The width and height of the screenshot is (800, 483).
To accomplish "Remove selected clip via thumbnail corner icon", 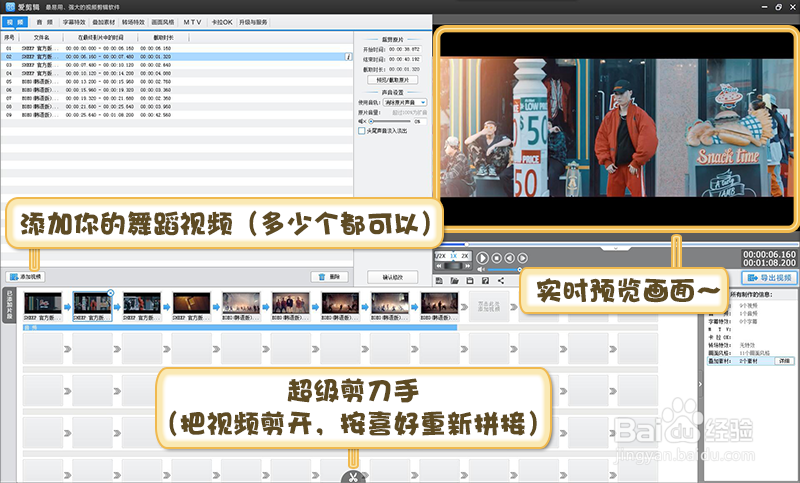I will coord(110,293).
